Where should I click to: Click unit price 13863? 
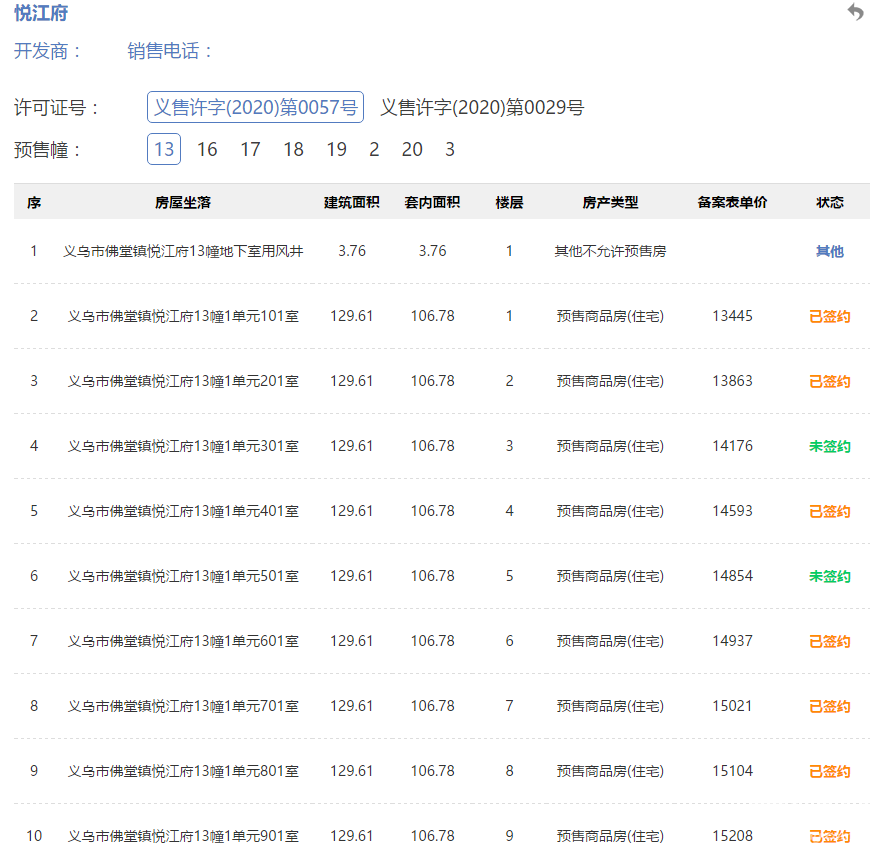click(x=732, y=381)
